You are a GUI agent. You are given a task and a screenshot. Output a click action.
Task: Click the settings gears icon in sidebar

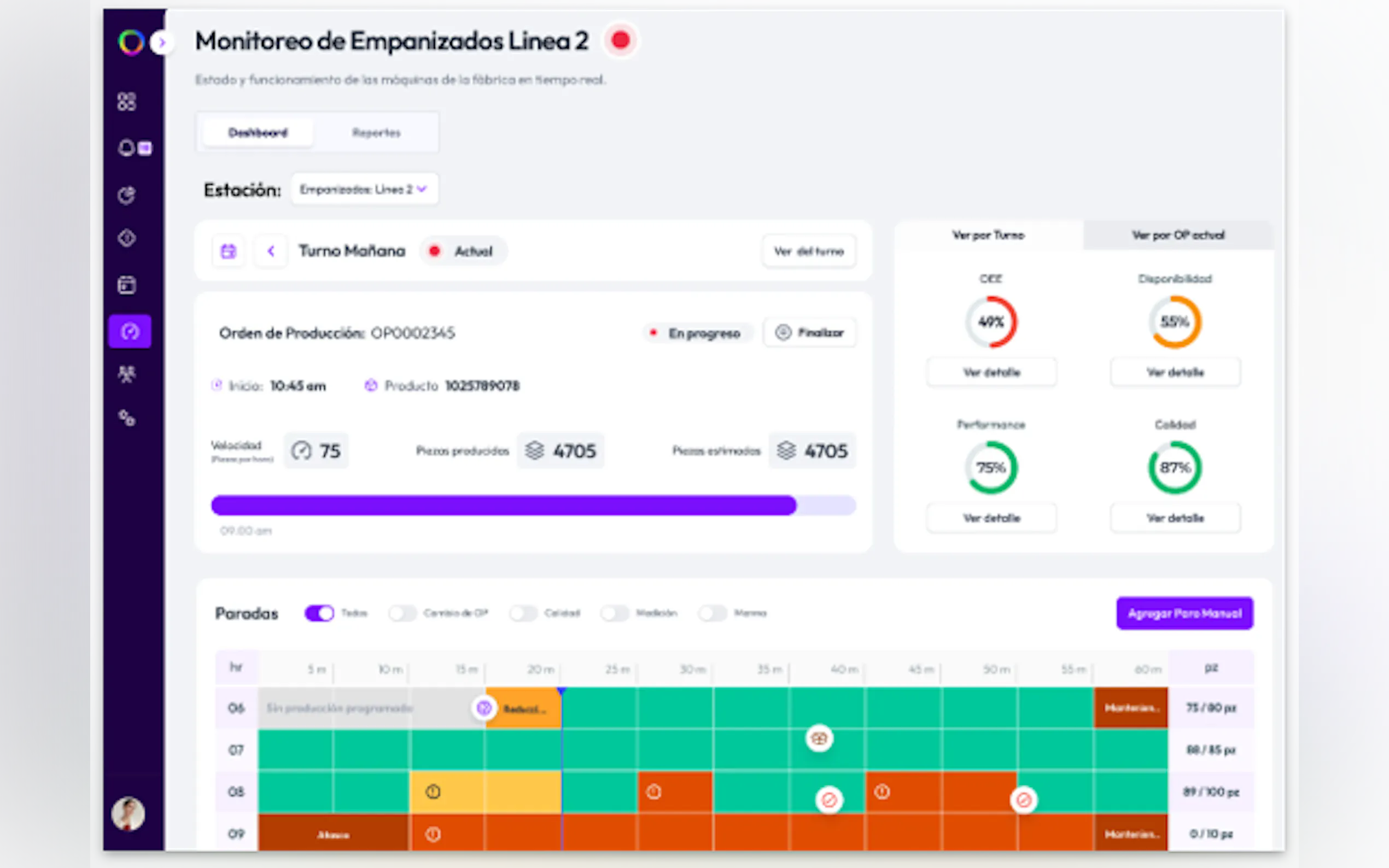(x=126, y=418)
